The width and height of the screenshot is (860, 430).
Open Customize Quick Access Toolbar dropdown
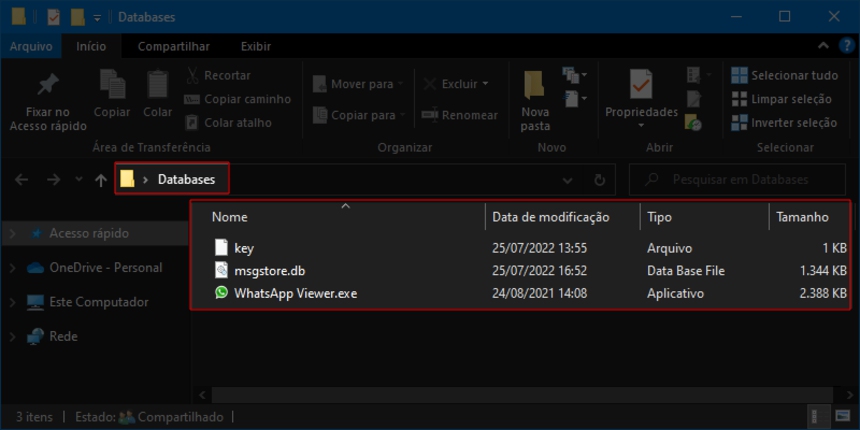pos(97,18)
